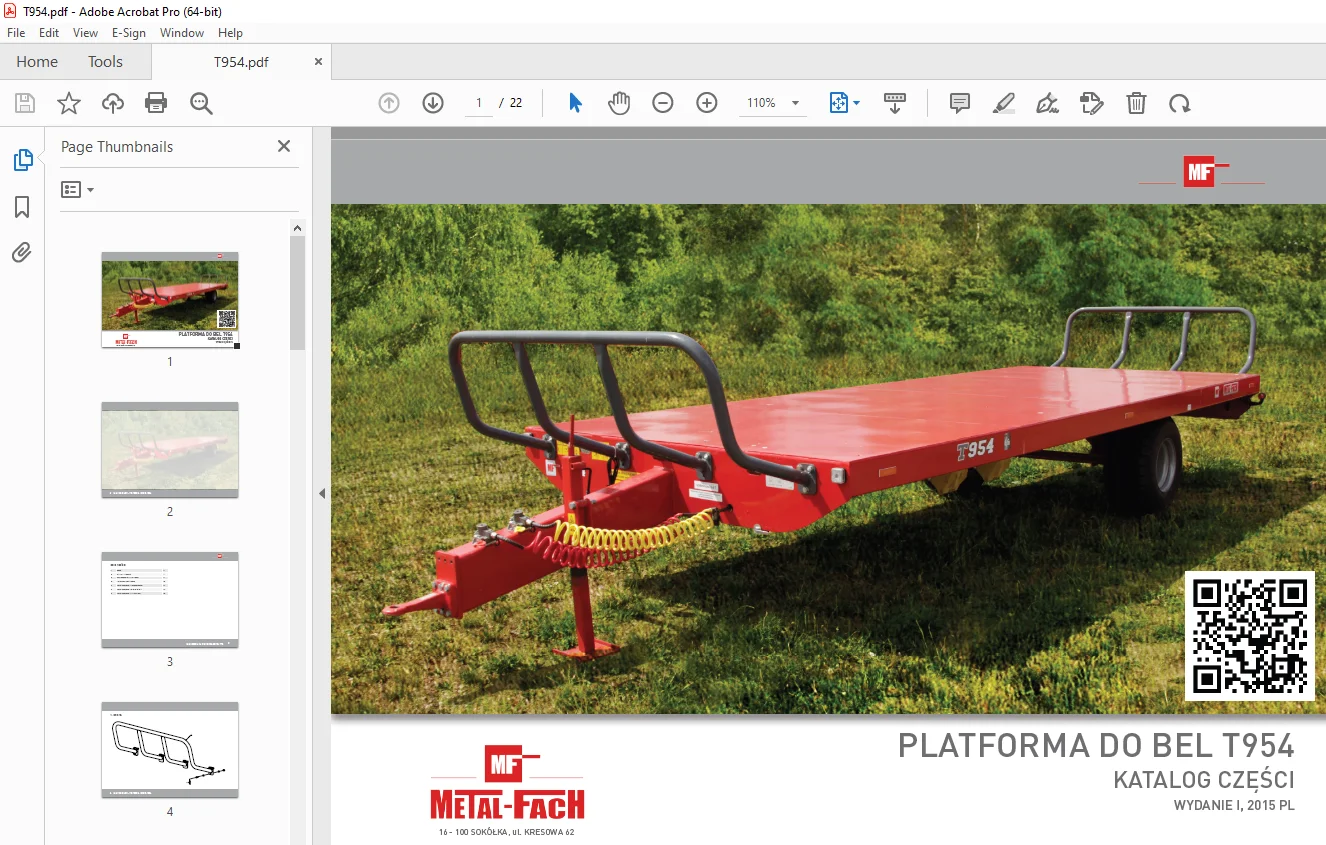Go to previous page arrow
The height and width of the screenshot is (845, 1326).
coord(389,103)
